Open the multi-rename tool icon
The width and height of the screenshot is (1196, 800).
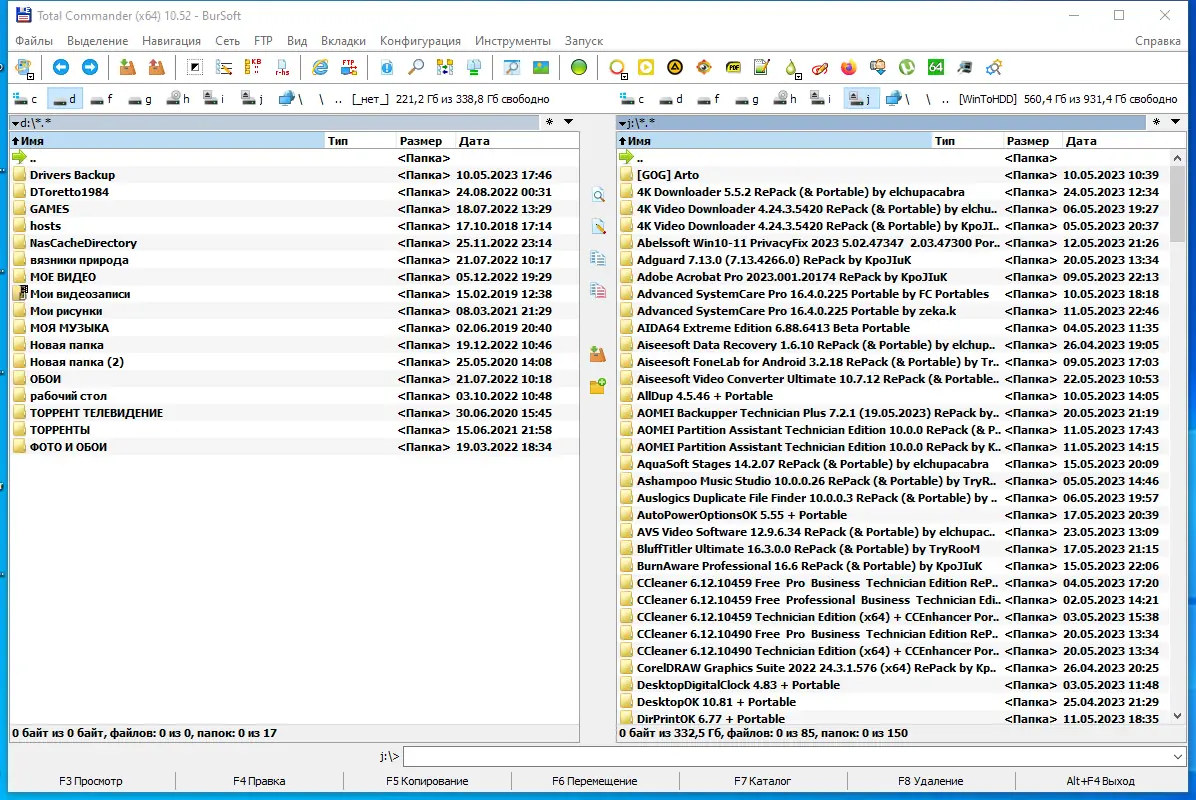click(x=223, y=67)
